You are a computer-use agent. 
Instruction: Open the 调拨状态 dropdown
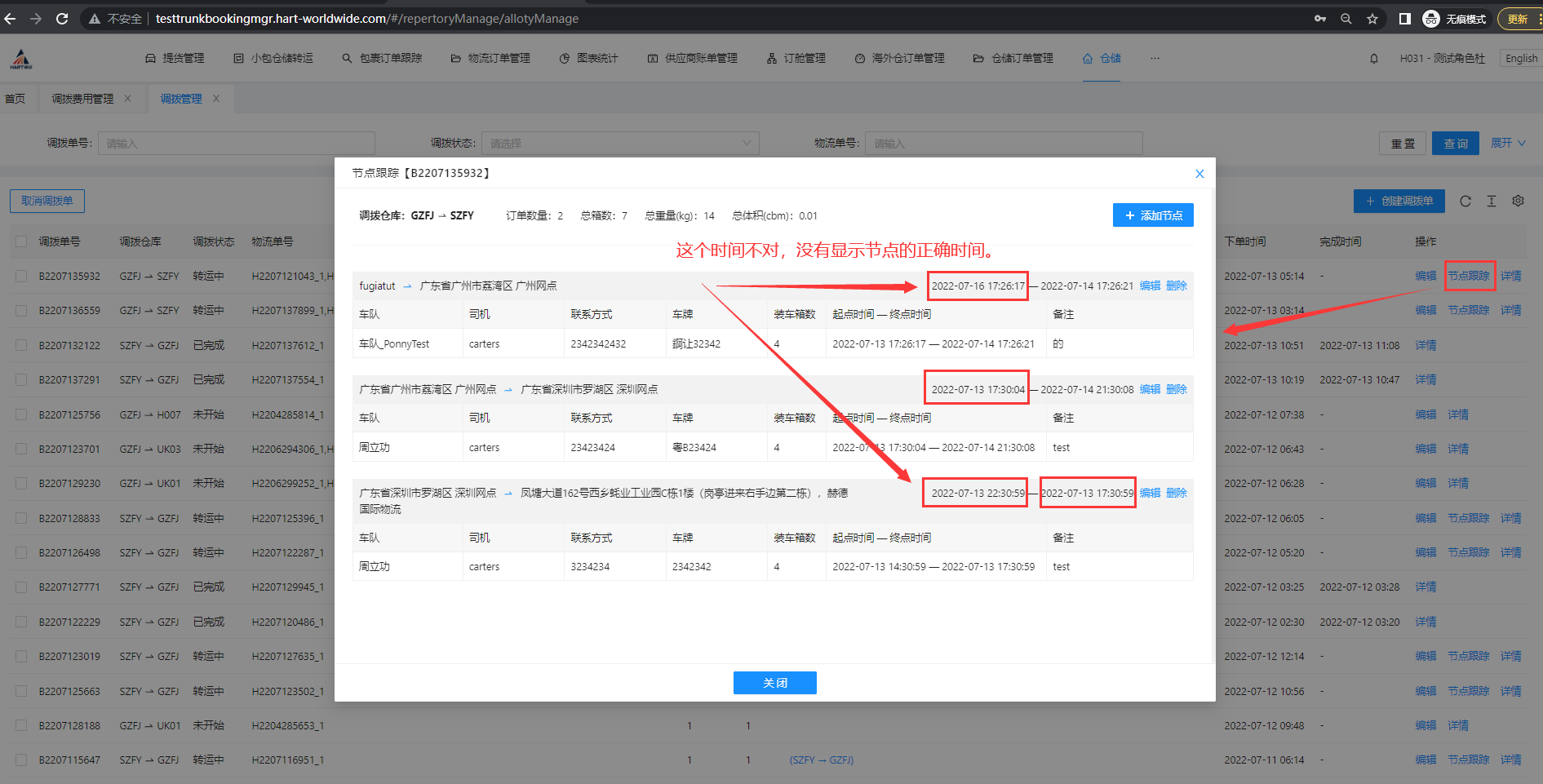tap(619, 144)
